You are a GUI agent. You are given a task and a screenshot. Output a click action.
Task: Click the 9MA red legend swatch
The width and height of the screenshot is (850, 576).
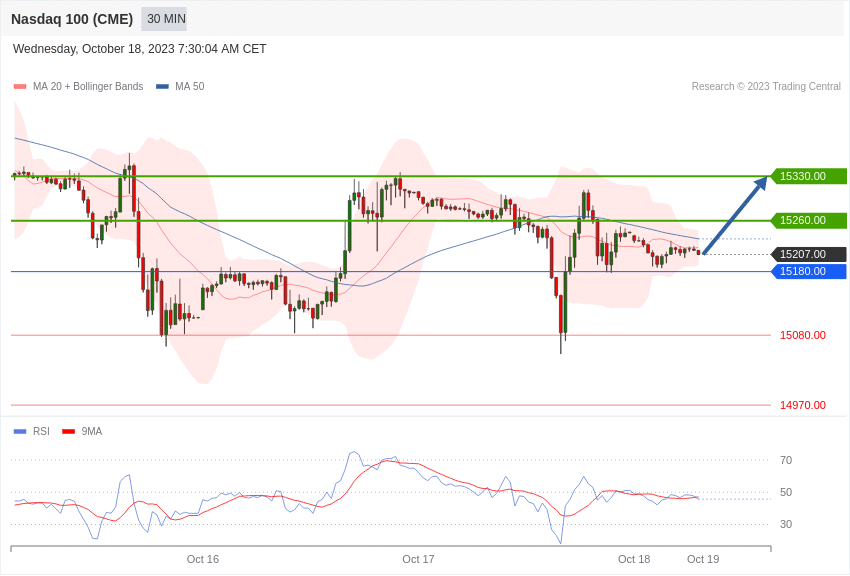pos(69,432)
